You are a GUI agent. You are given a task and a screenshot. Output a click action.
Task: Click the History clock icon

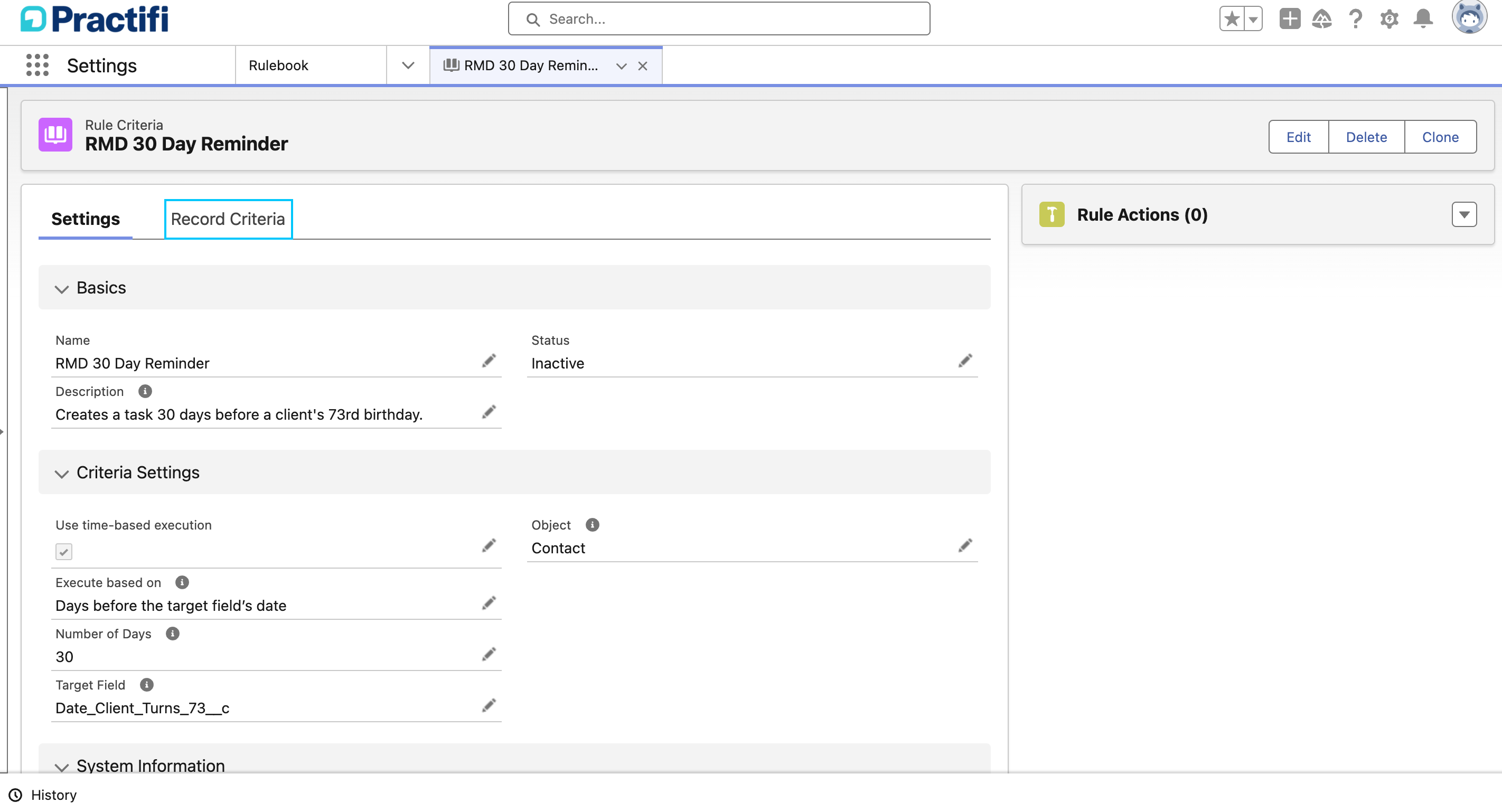(16, 795)
